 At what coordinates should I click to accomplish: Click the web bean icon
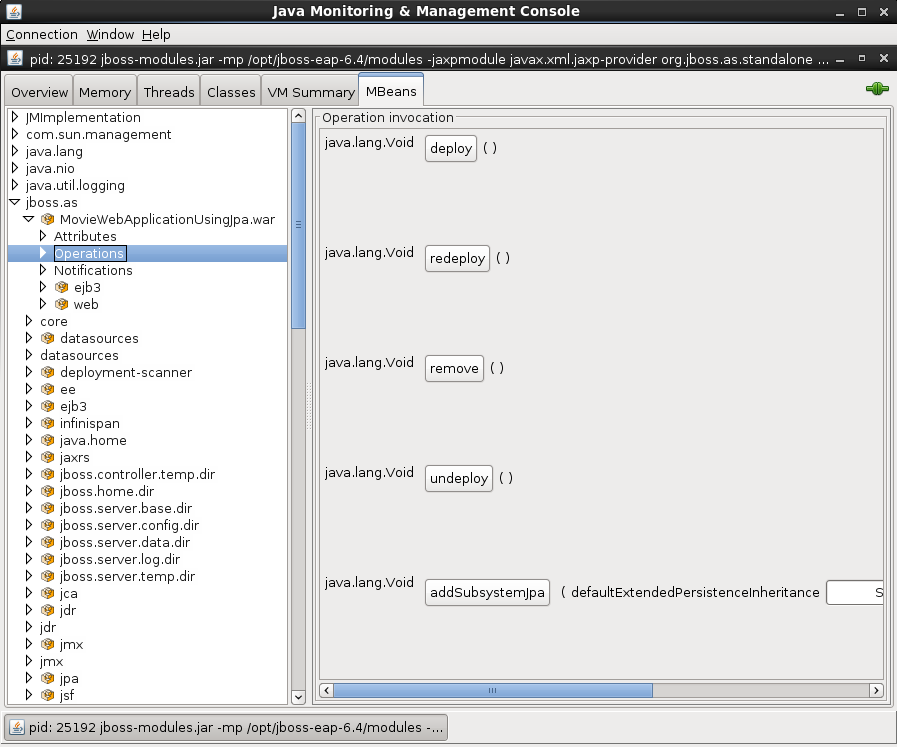[x=61, y=304]
